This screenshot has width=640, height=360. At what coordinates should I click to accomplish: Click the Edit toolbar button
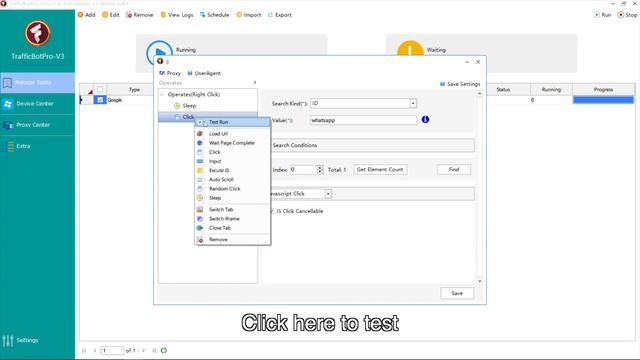(x=111, y=15)
